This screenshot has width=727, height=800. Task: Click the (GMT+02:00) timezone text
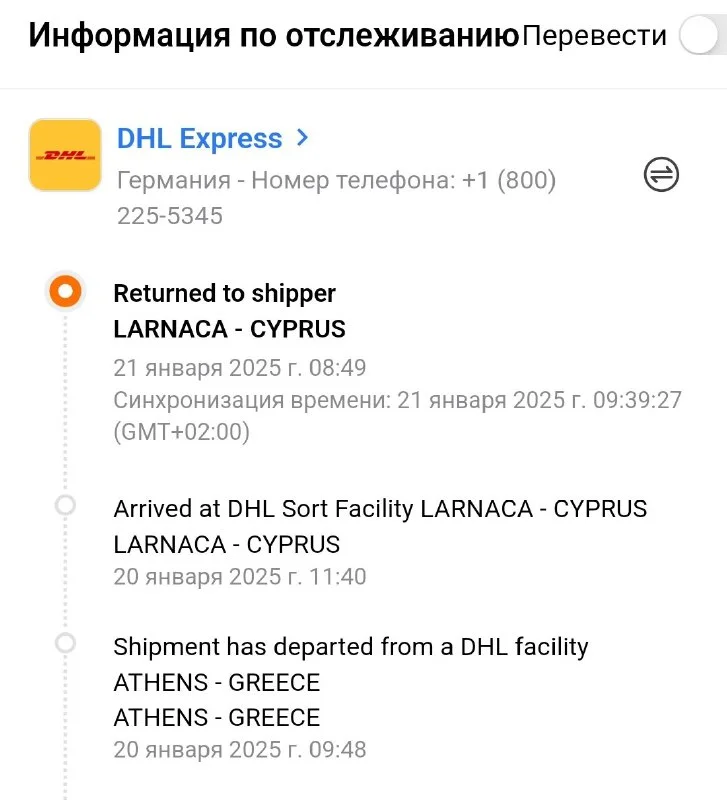point(181,432)
